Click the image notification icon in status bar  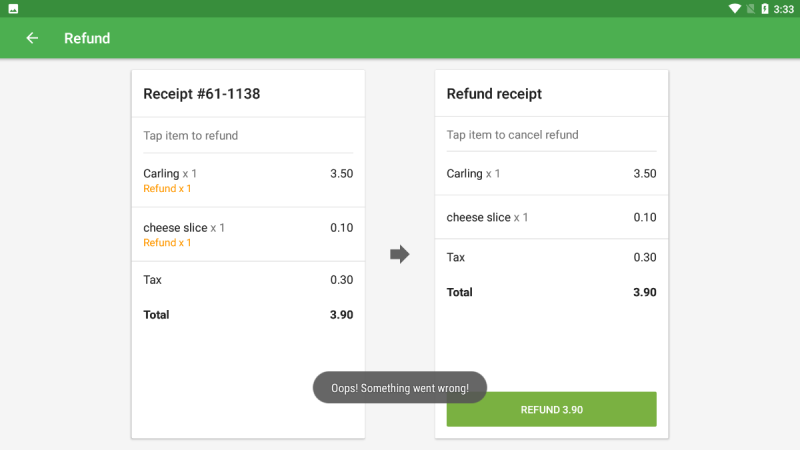click(x=12, y=9)
